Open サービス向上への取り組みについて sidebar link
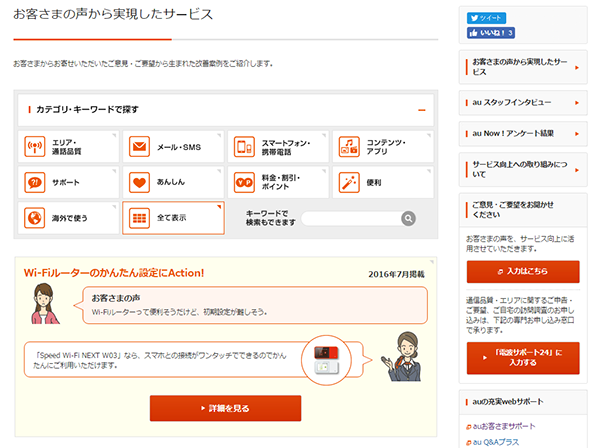600x448 pixels. click(x=519, y=169)
